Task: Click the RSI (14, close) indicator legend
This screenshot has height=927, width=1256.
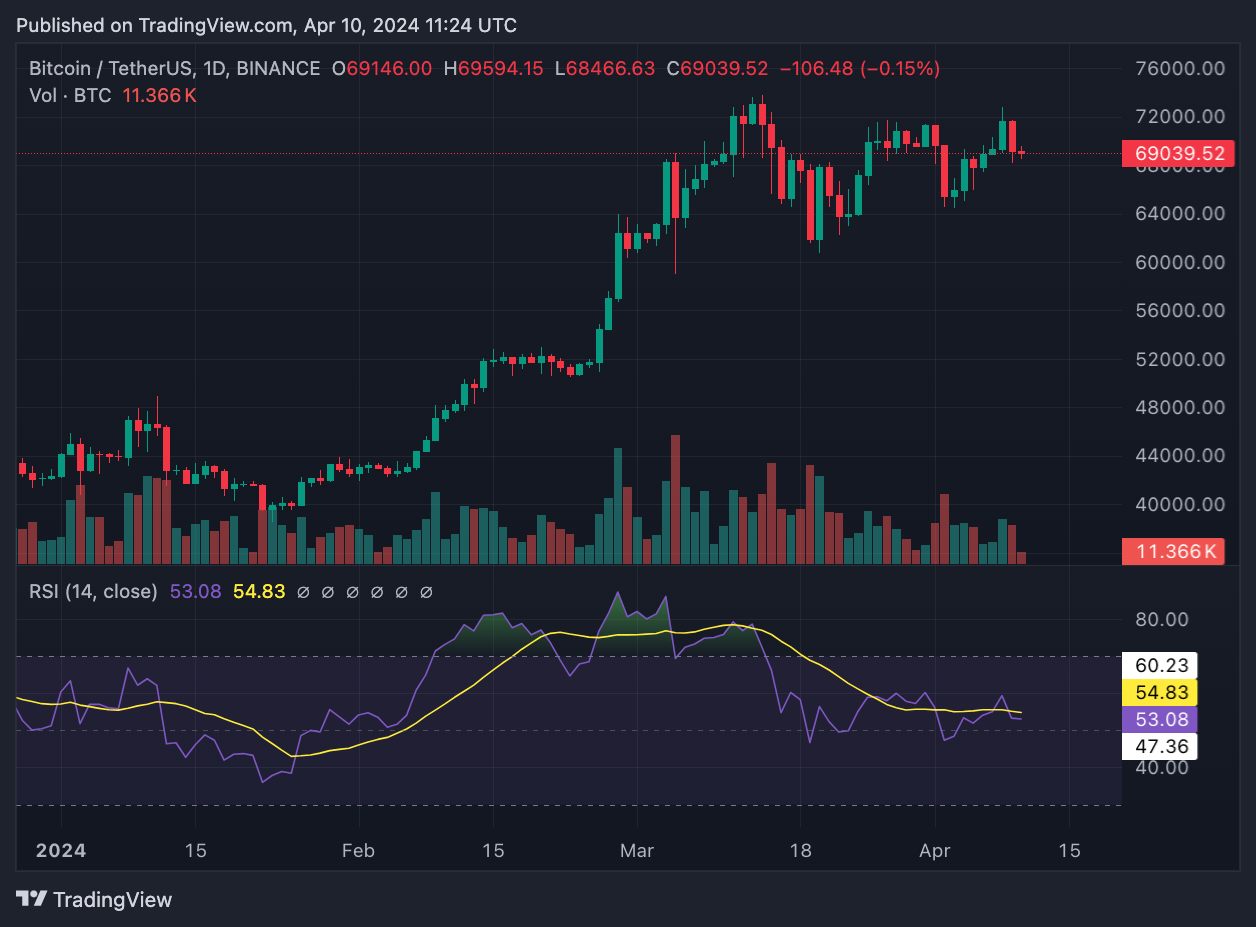Action: tap(93, 591)
